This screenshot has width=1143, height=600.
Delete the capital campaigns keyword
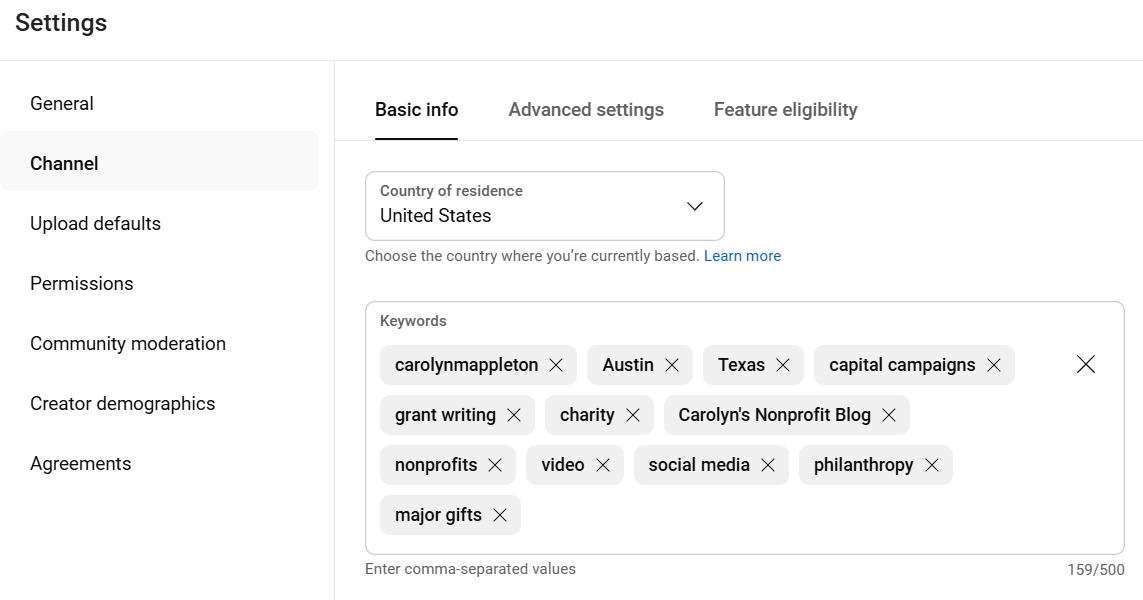994,365
